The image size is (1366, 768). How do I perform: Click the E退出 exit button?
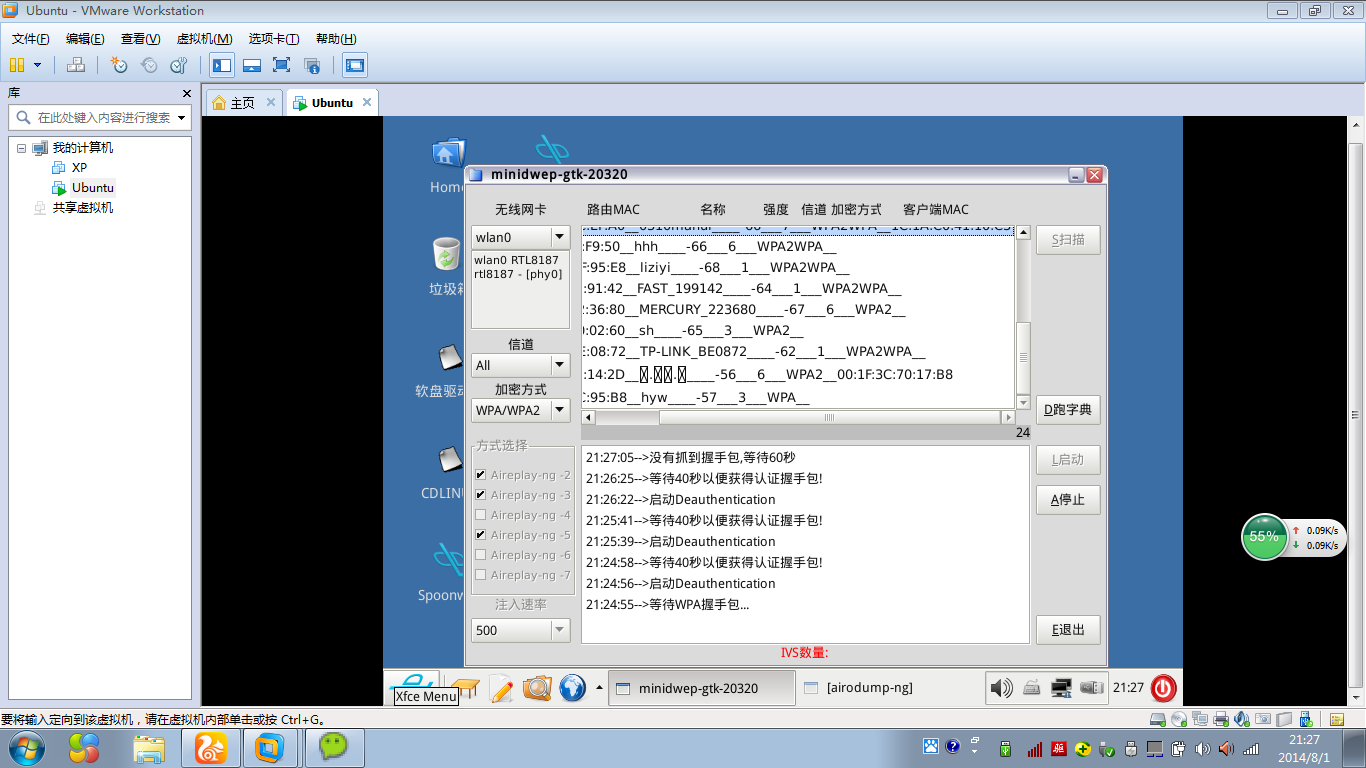[x=1068, y=630]
